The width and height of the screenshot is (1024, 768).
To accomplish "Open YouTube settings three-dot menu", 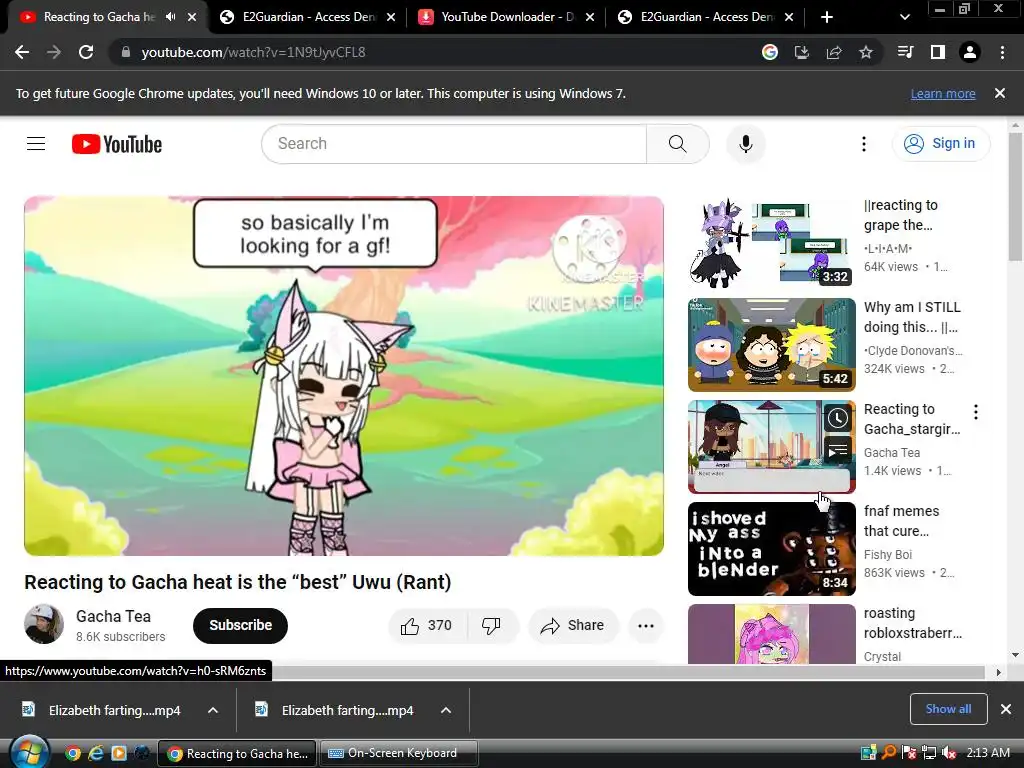I will (863, 144).
